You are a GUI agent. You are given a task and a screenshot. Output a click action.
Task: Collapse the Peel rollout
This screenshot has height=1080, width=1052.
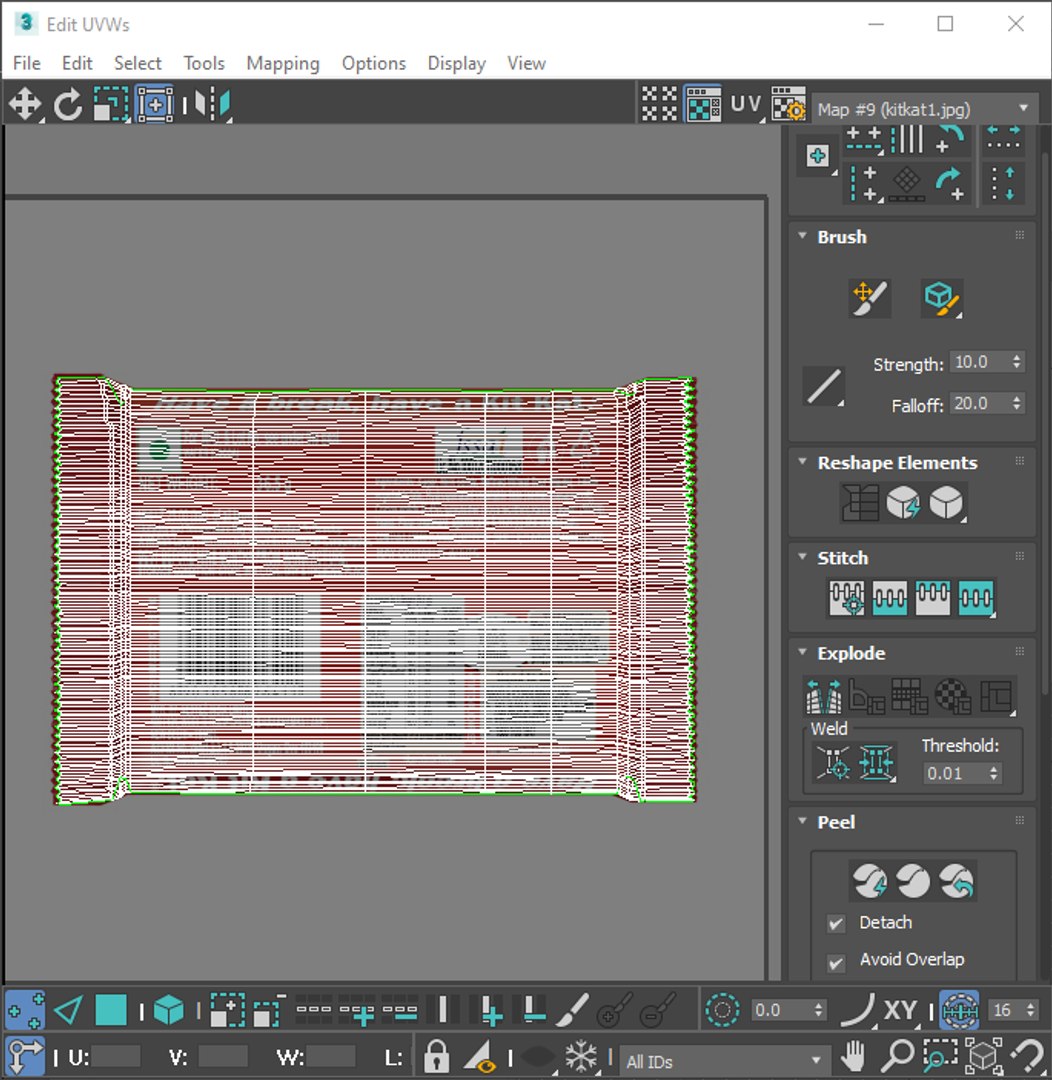pyautogui.click(x=802, y=820)
